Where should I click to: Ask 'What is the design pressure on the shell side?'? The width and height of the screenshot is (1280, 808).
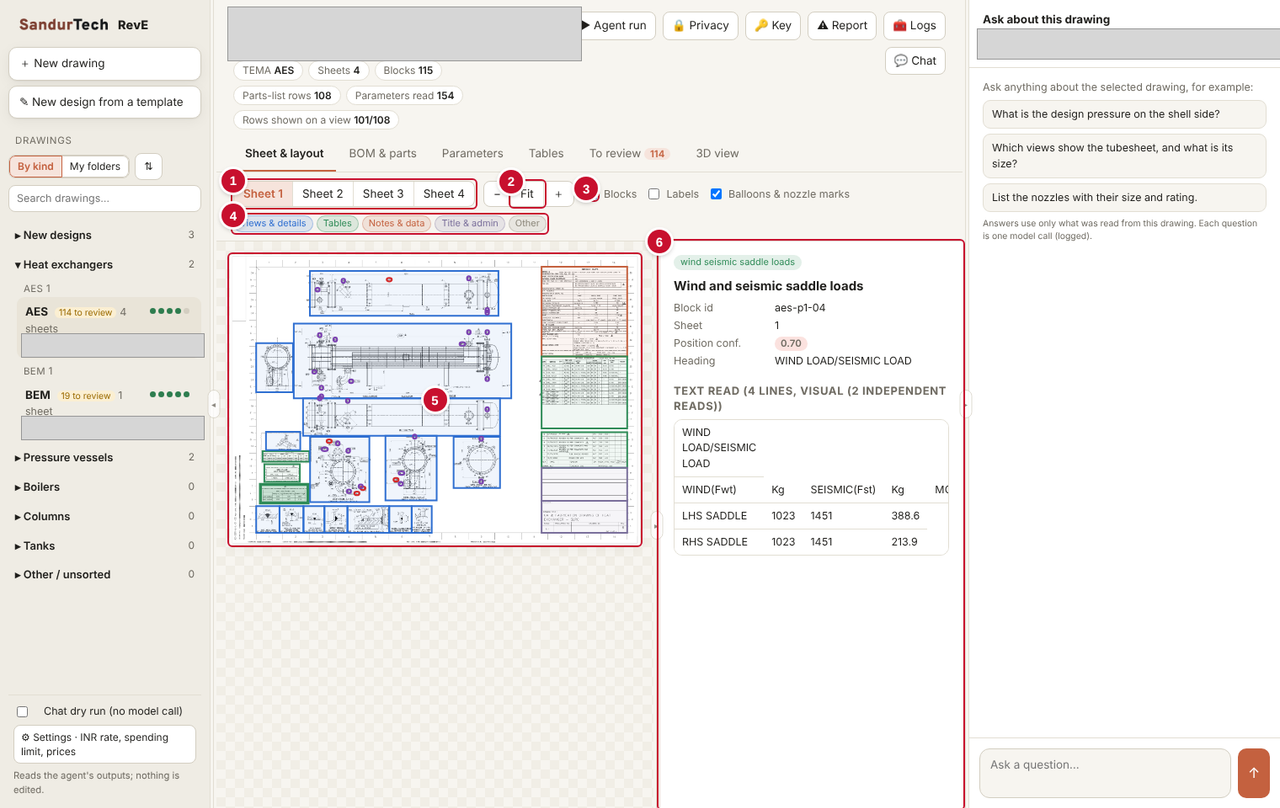1125,114
